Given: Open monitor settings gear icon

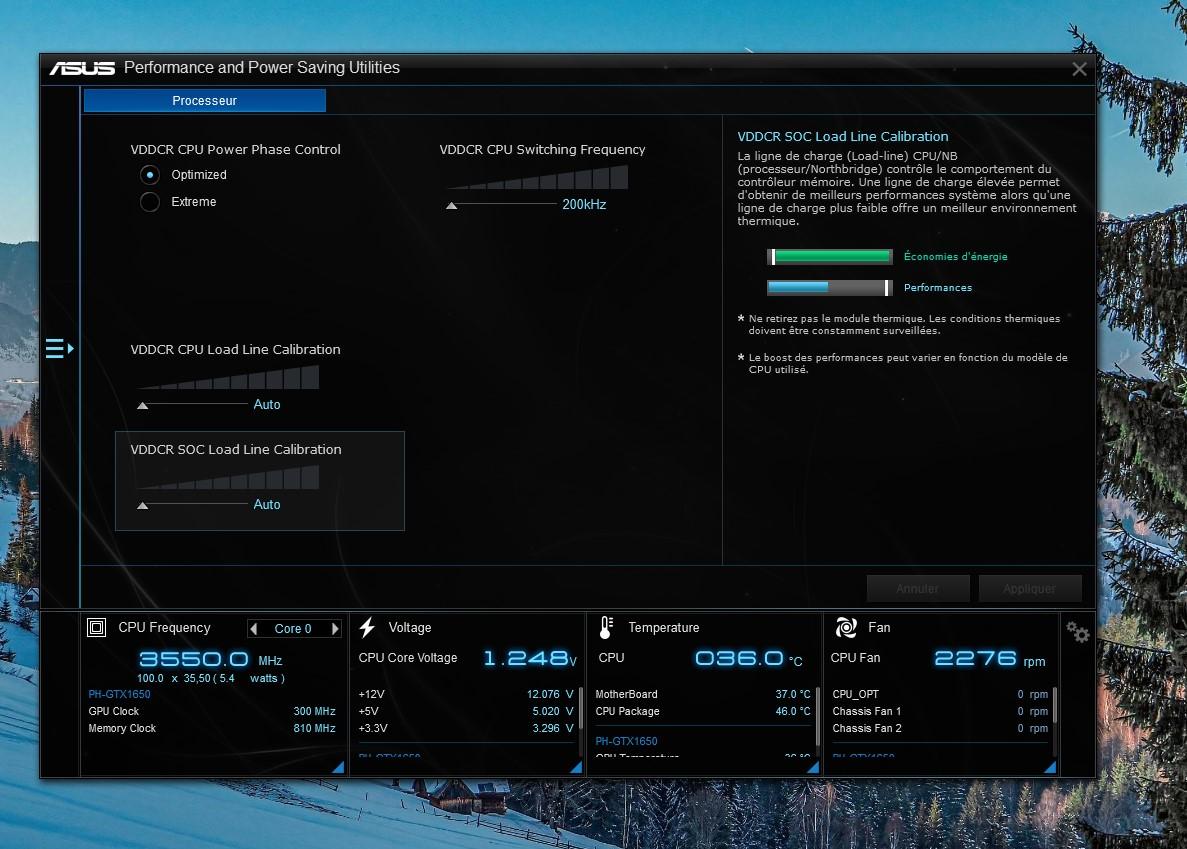Looking at the screenshot, I should tap(1077, 632).
